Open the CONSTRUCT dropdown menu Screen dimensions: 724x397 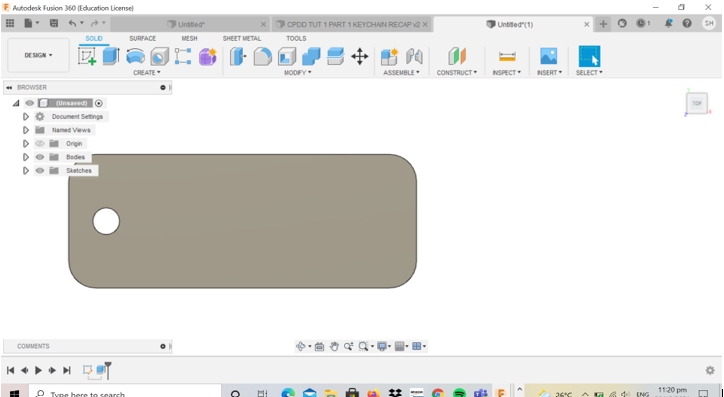click(x=457, y=72)
